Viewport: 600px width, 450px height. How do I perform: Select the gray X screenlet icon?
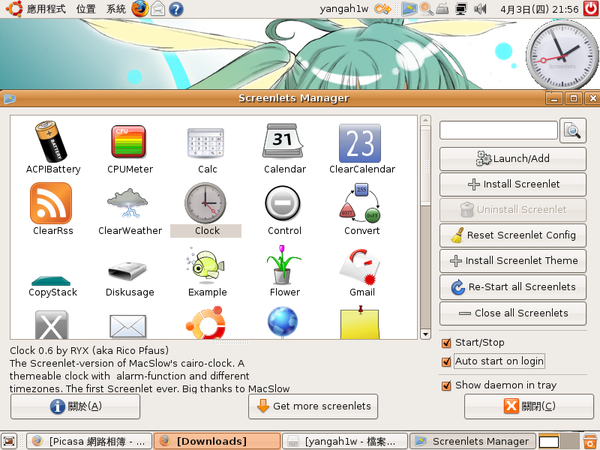pyautogui.click(x=51, y=324)
